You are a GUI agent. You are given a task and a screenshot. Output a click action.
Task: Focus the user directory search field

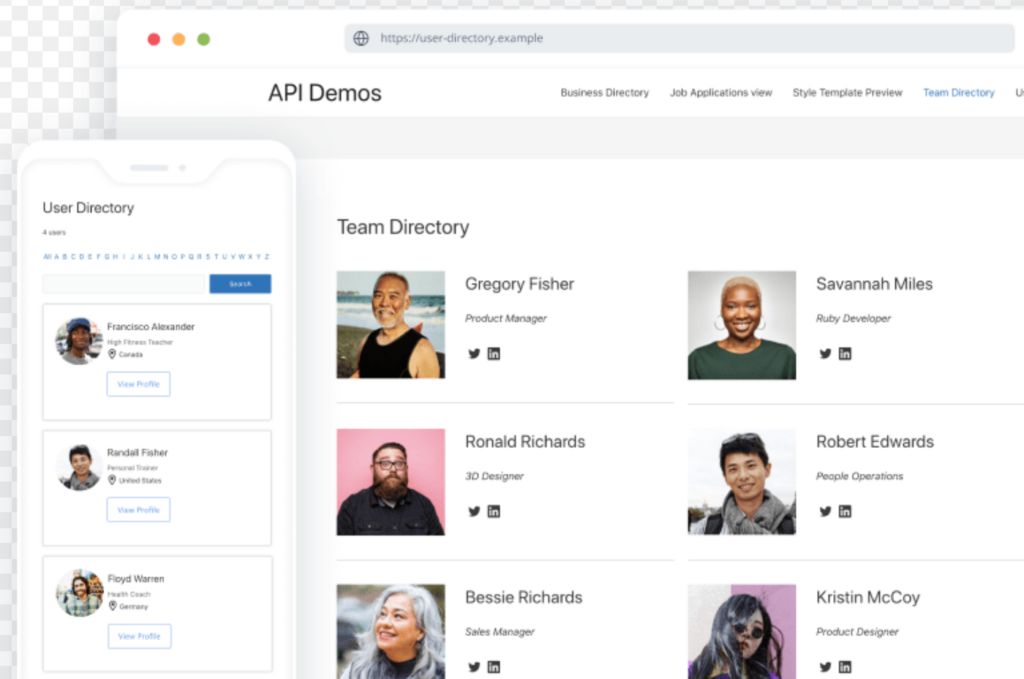coord(123,284)
